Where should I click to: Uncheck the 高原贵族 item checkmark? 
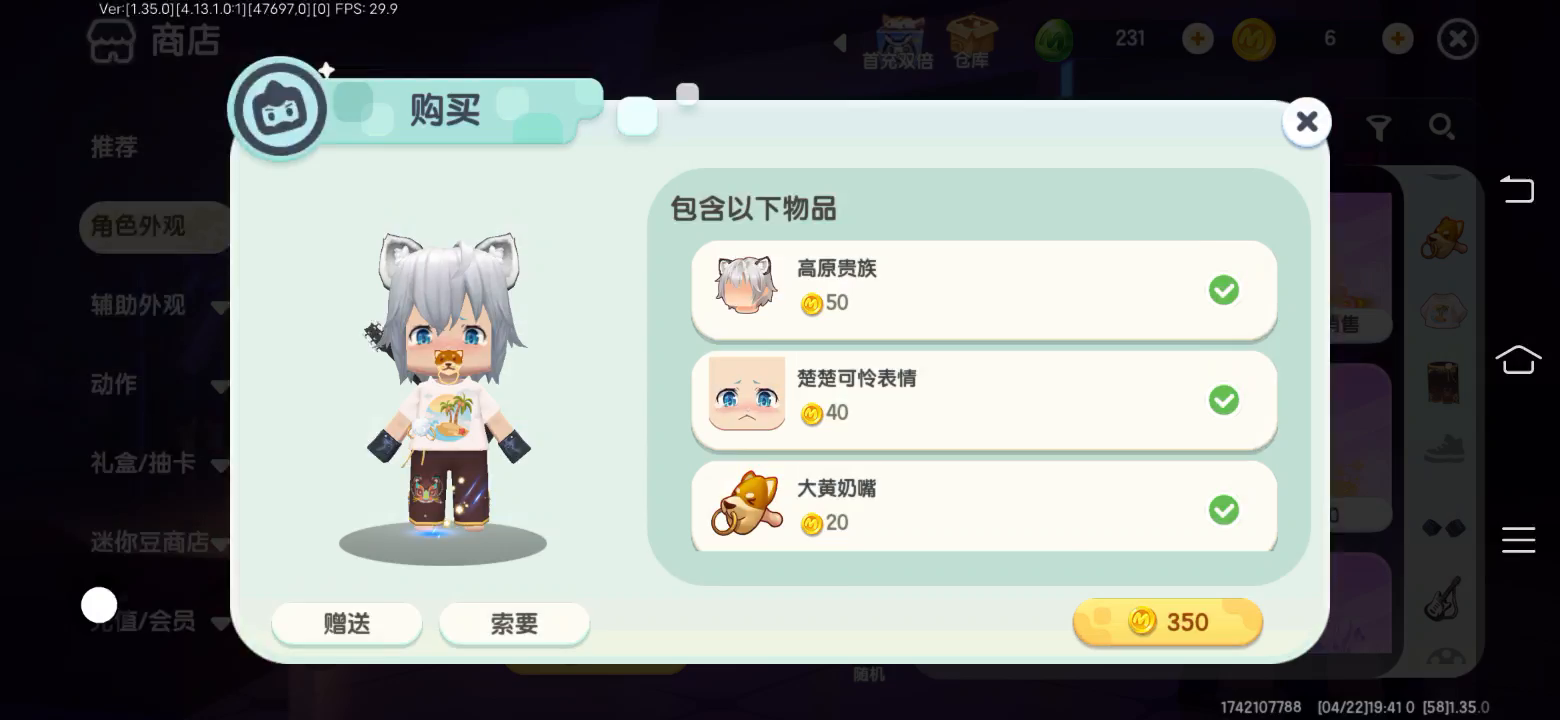[1223, 290]
